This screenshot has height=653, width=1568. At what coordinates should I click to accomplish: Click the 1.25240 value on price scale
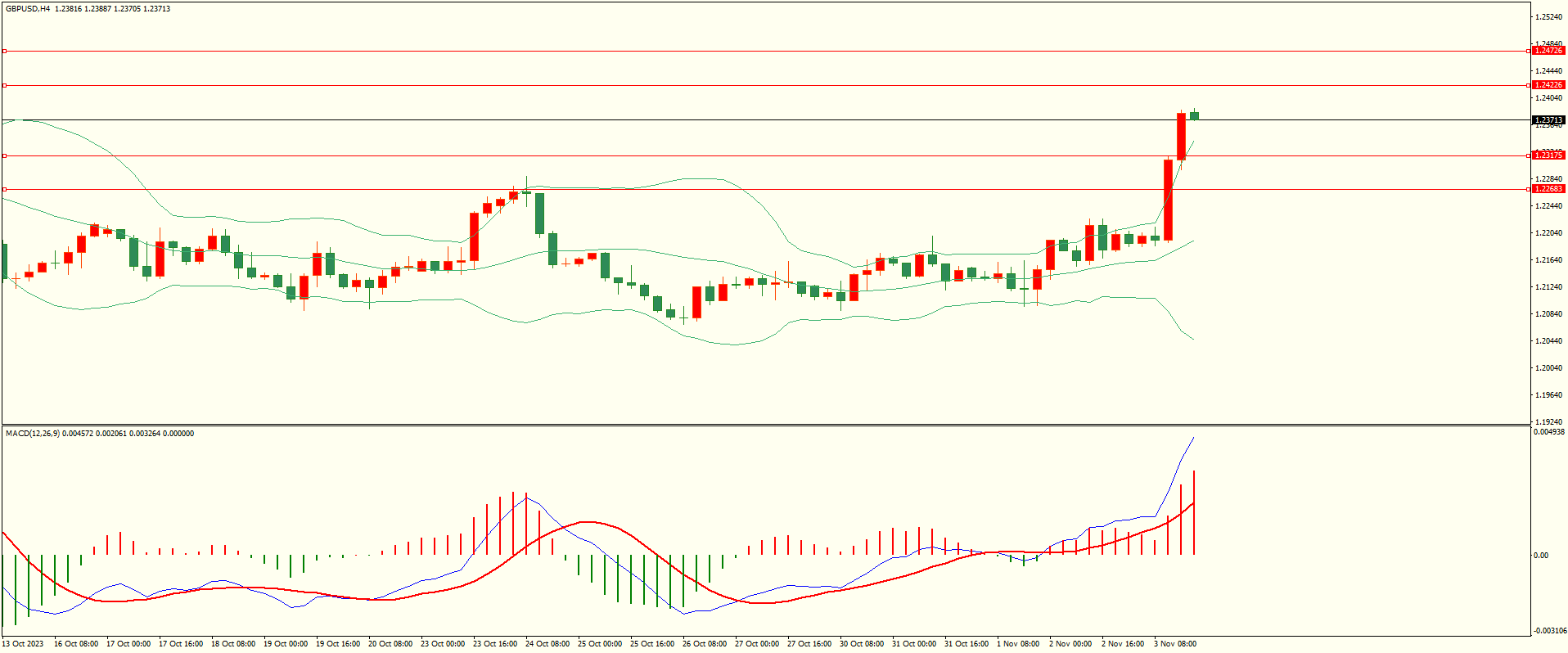pyautogui.click(x=1548, y=17)
